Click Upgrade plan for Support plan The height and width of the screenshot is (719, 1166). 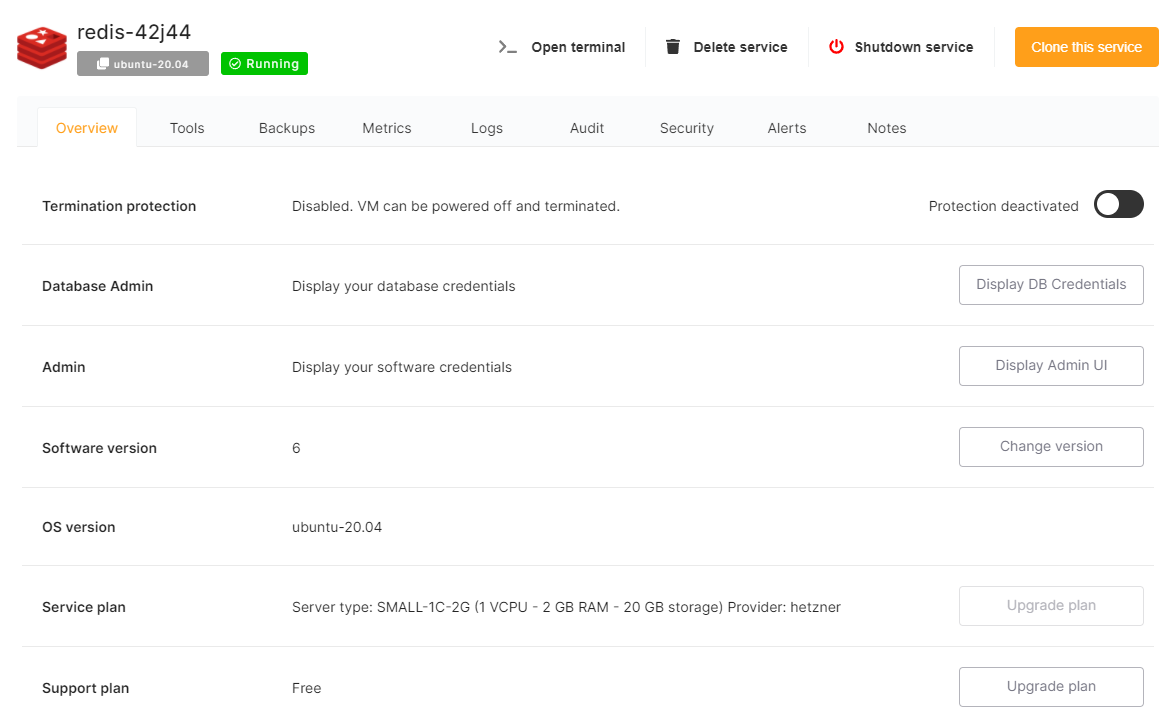(1051, 687)
